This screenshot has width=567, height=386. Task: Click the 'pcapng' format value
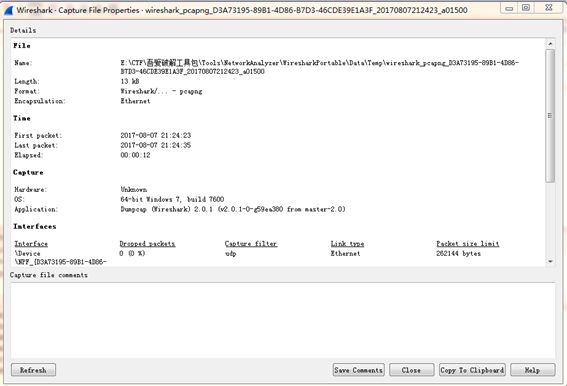(x=191, y=92)
